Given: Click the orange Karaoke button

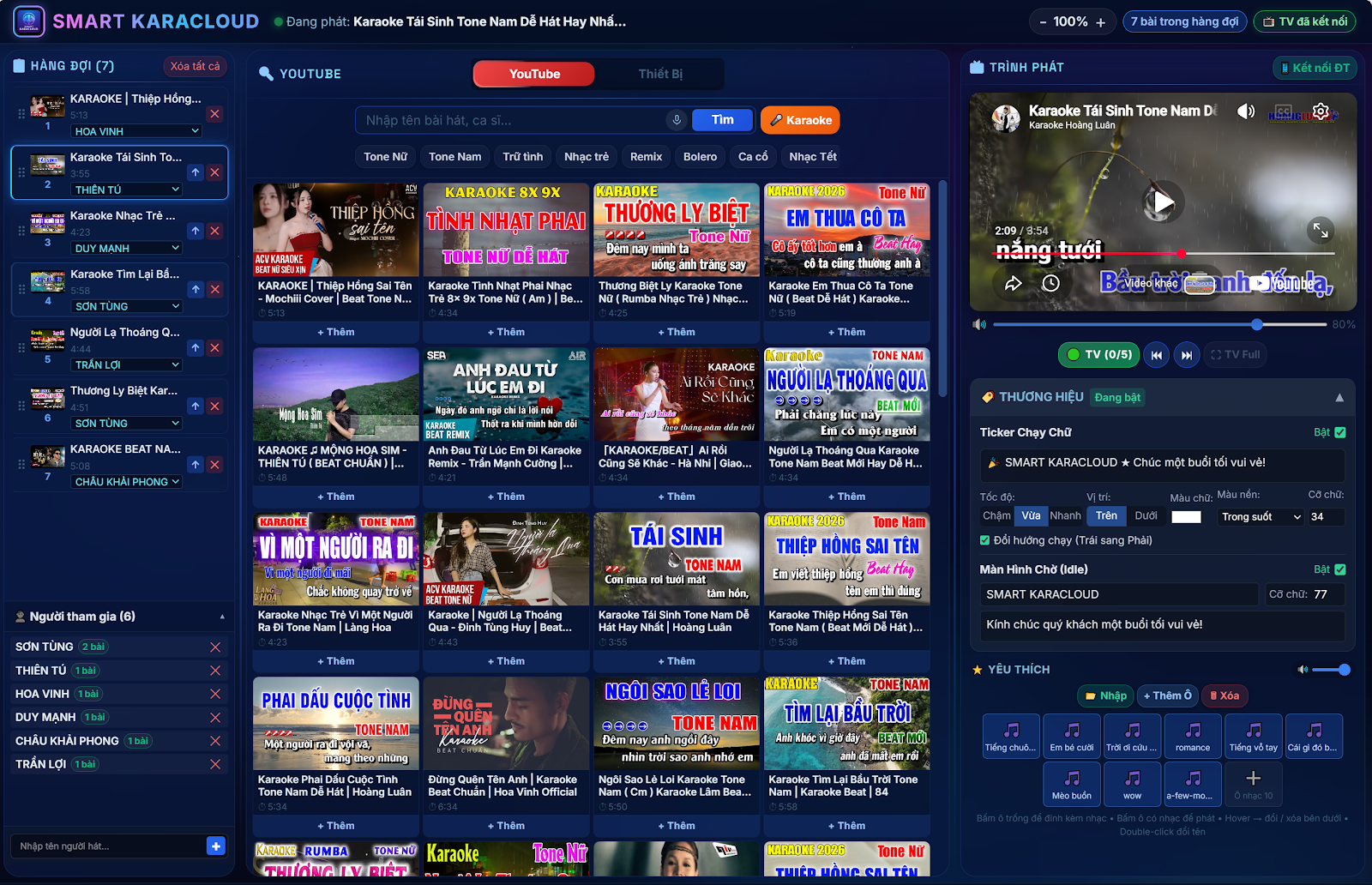Looking at the screenshot, I should [800, 120].
